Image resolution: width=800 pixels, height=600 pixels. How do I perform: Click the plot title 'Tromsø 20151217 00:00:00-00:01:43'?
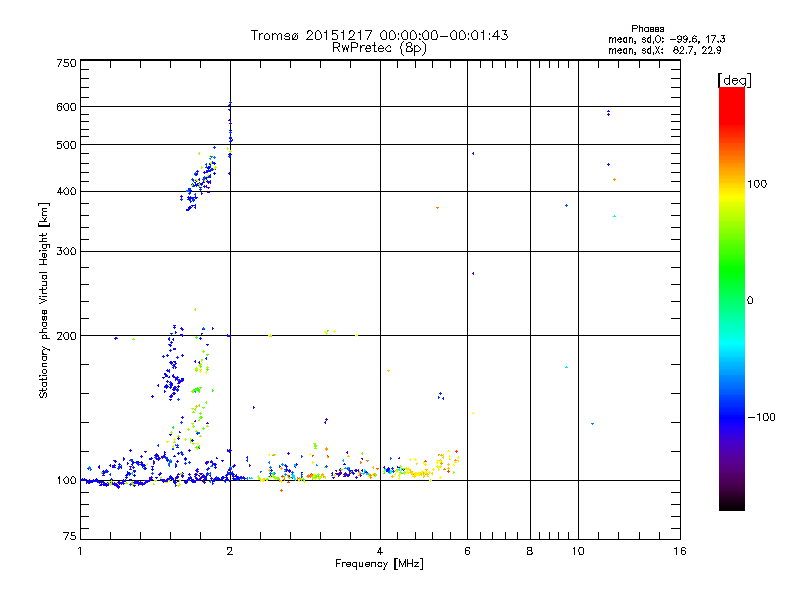(379, 35)
